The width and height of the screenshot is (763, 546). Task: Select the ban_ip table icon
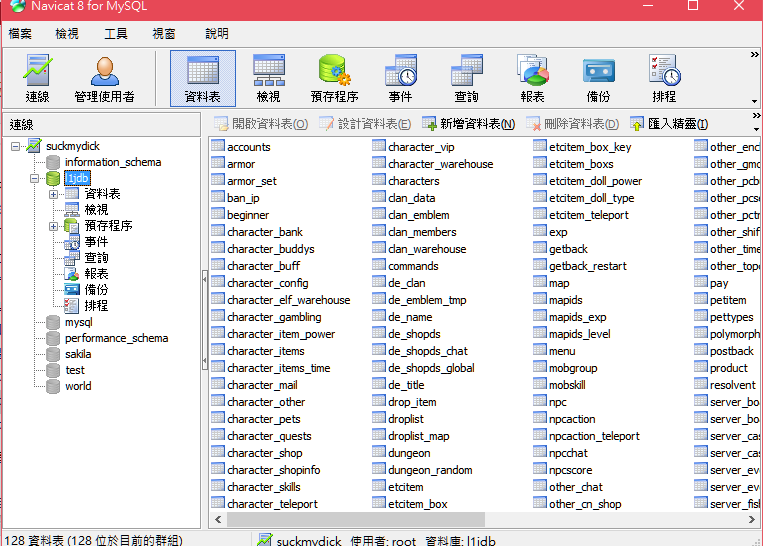218,197
